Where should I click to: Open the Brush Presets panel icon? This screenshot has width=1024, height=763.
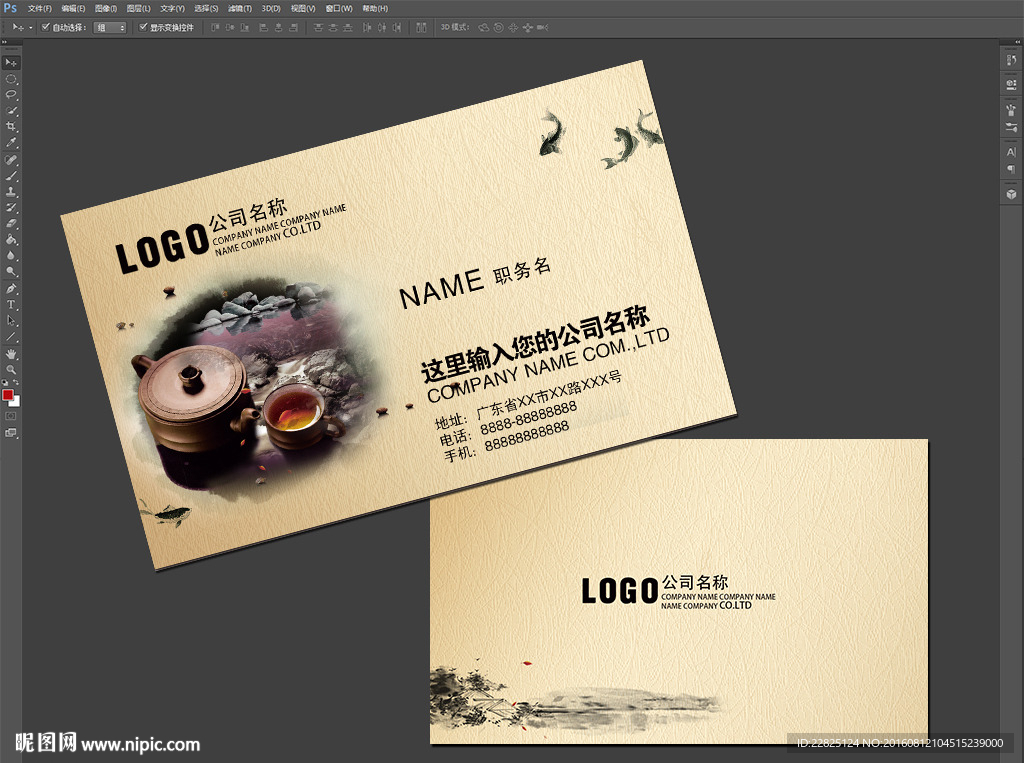[x=1011, y=127]
